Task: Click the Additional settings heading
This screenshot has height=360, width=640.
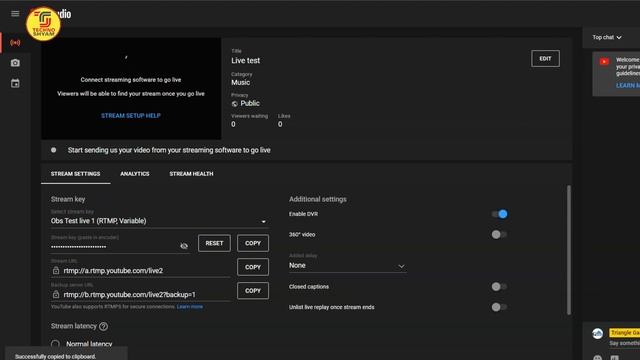Action: [x=318, y=199]
